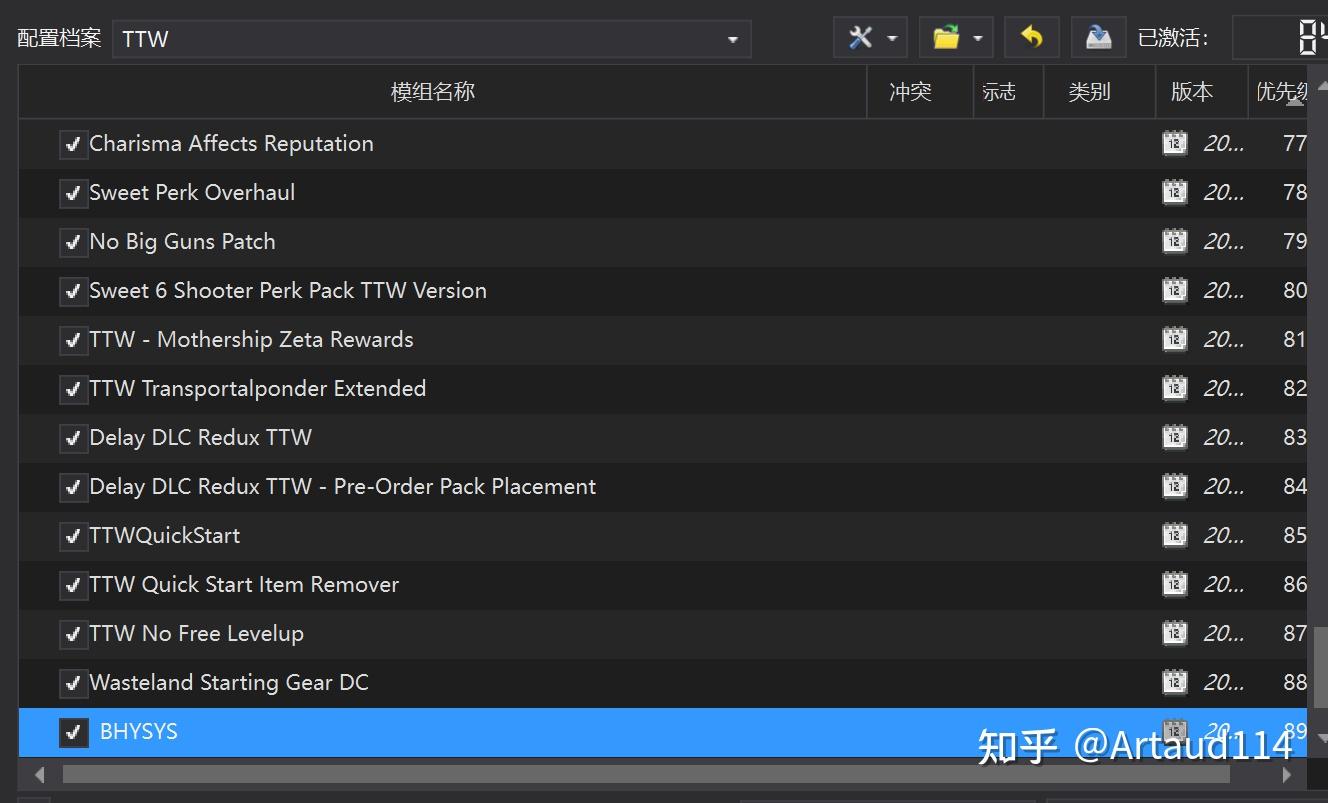Select Wasteland Starting Gear DC mod name

[x=229, y=682]
